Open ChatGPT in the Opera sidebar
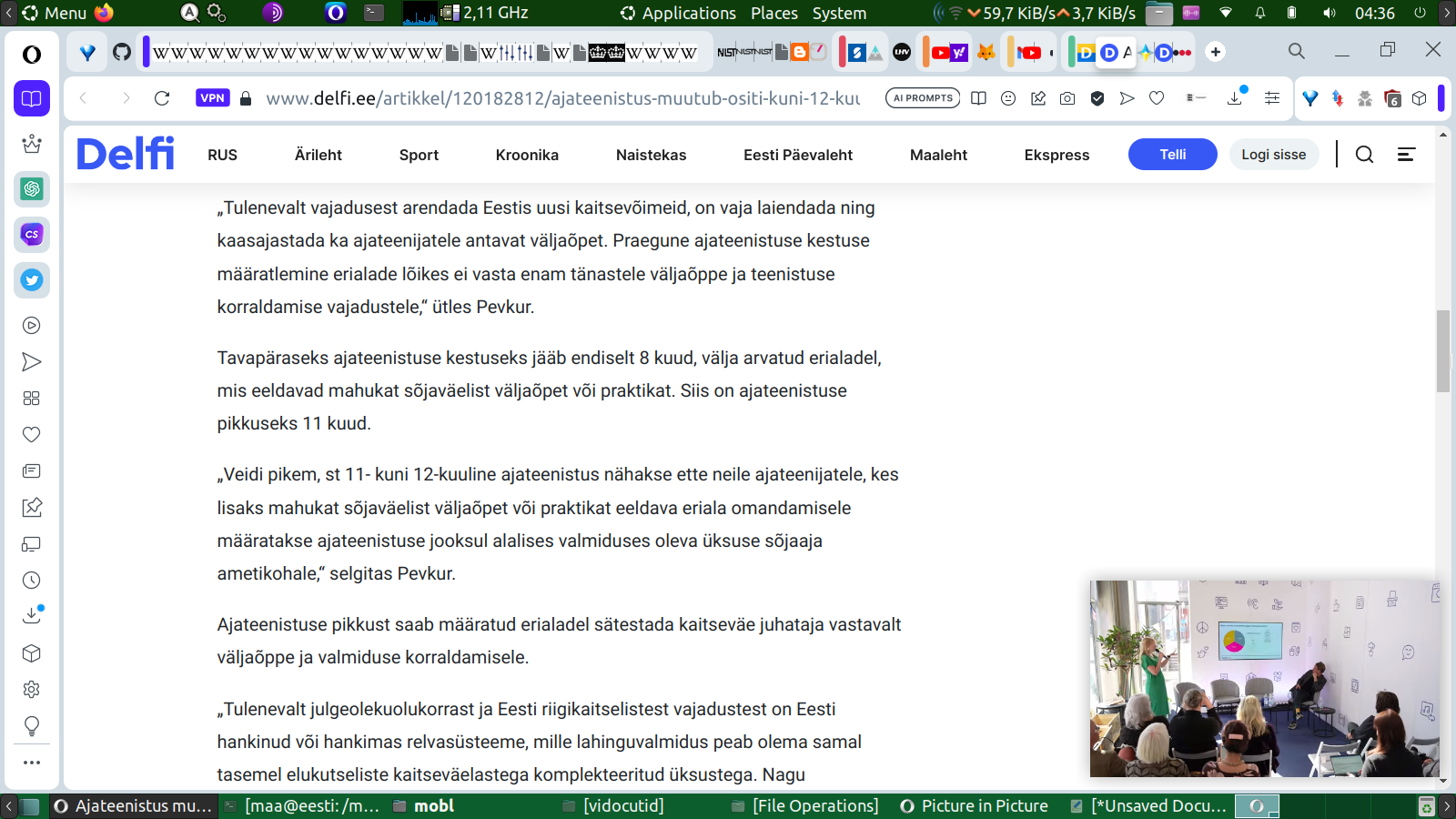The height and width of the screenshot is (819, 1456). (x=32, y=189)
